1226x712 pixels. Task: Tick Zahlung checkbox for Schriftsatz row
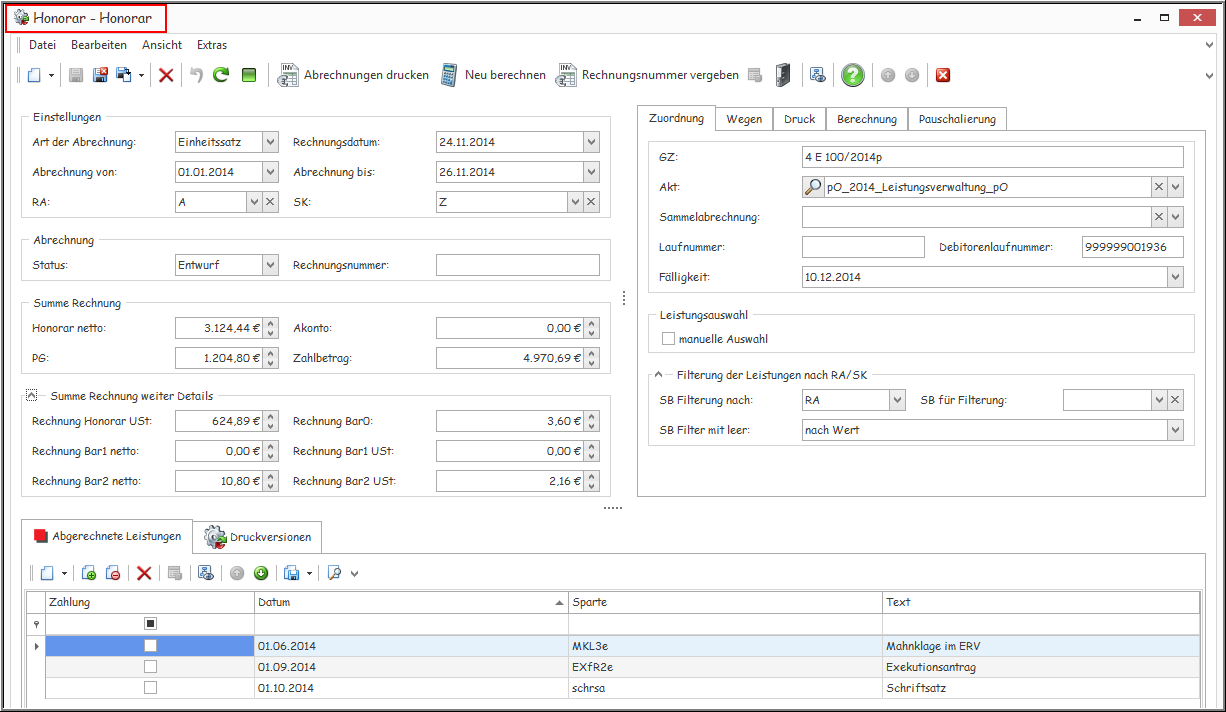[x=150, y=688]
